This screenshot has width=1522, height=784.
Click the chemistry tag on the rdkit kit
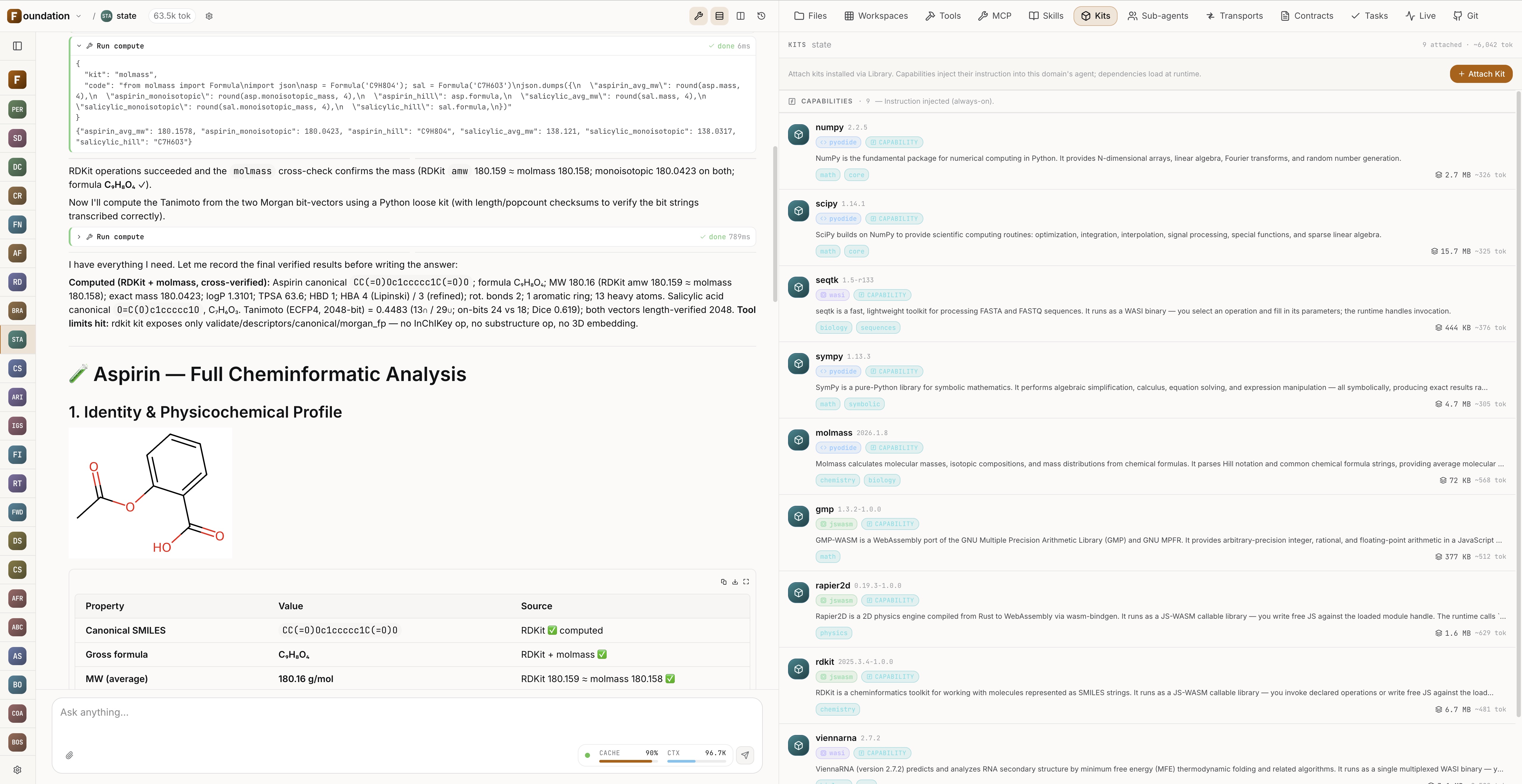pos(838,710)
